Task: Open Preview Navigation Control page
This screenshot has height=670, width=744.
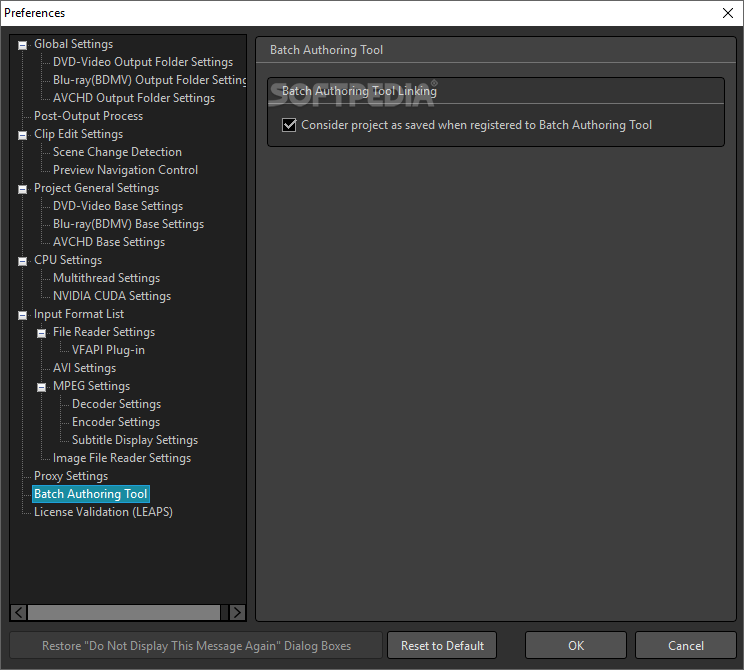Action: 125,170
